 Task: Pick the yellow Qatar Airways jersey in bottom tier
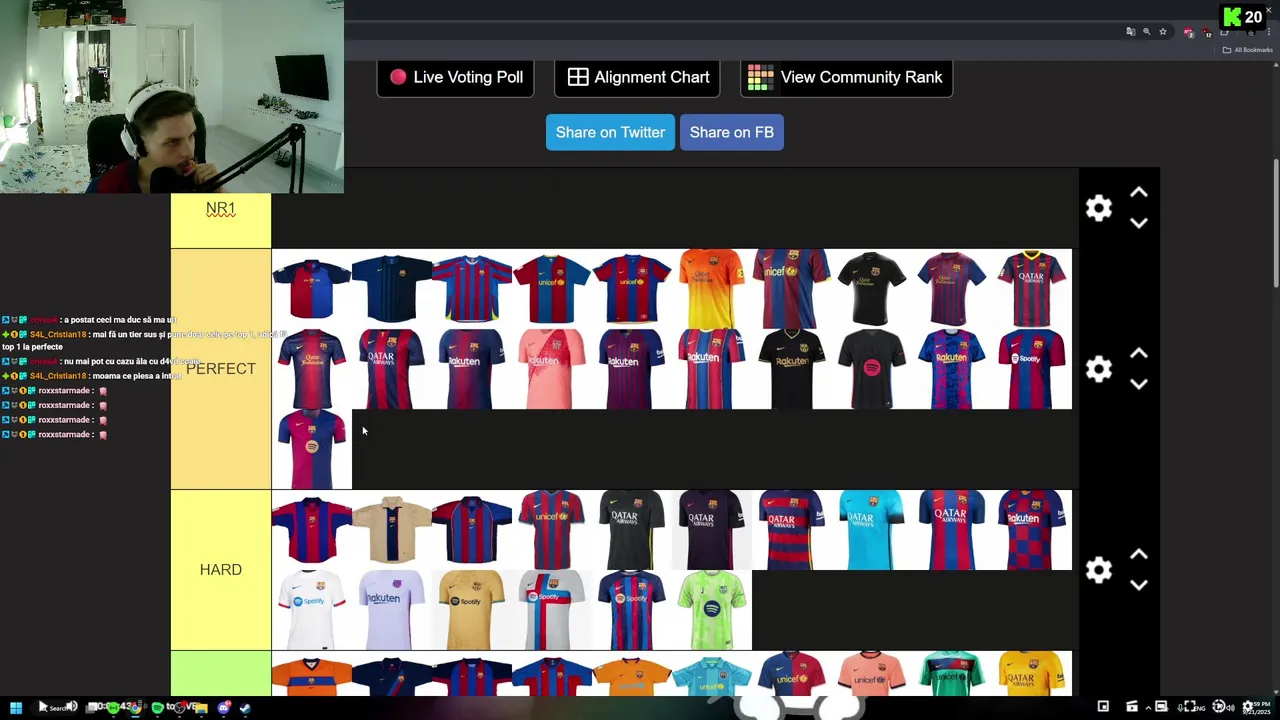point(1032,673)
